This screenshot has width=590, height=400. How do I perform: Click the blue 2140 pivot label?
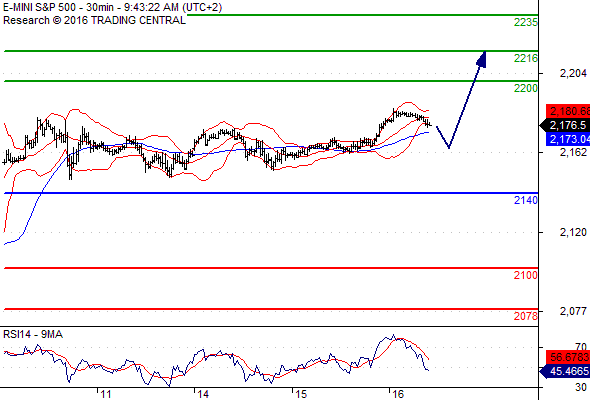[526, 200]
